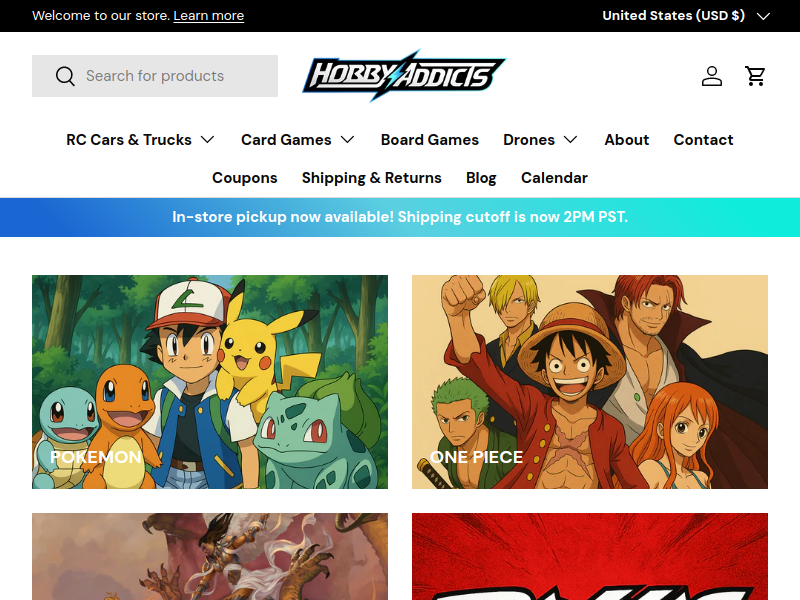Open the United States (USD $) country selector
Viewport: 800px width, 600px height.
pos(686,16)
